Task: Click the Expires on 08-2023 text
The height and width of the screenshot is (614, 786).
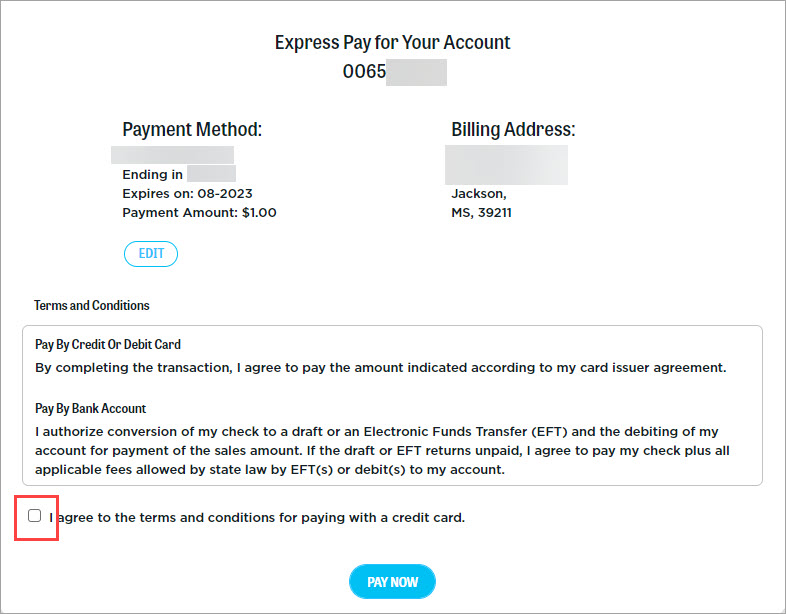Action: (x=185, y=194)
